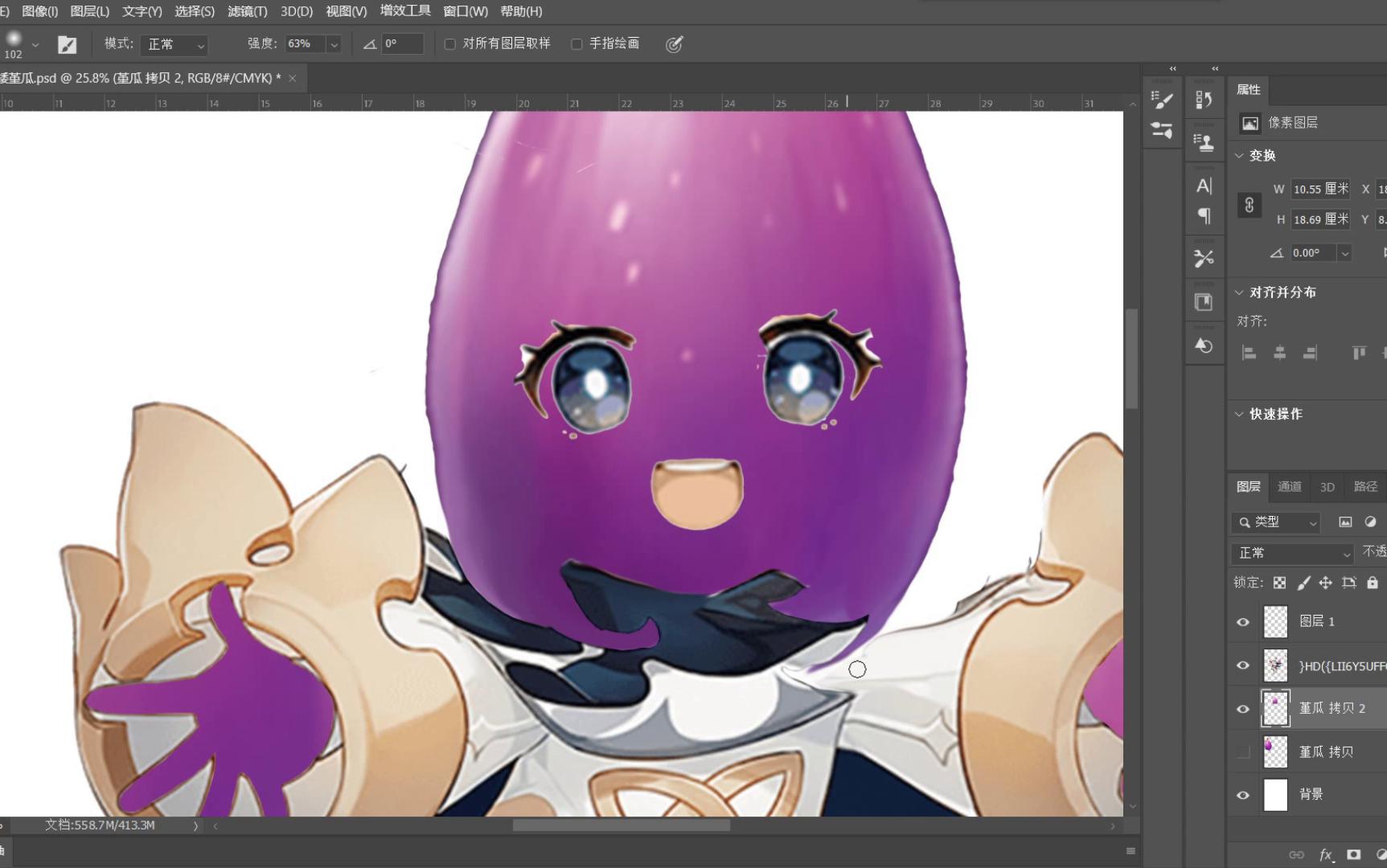Click align top edges icon
Image resolution: width=1387 pixels, height=868 pixels.
(x=1359, y=353)
